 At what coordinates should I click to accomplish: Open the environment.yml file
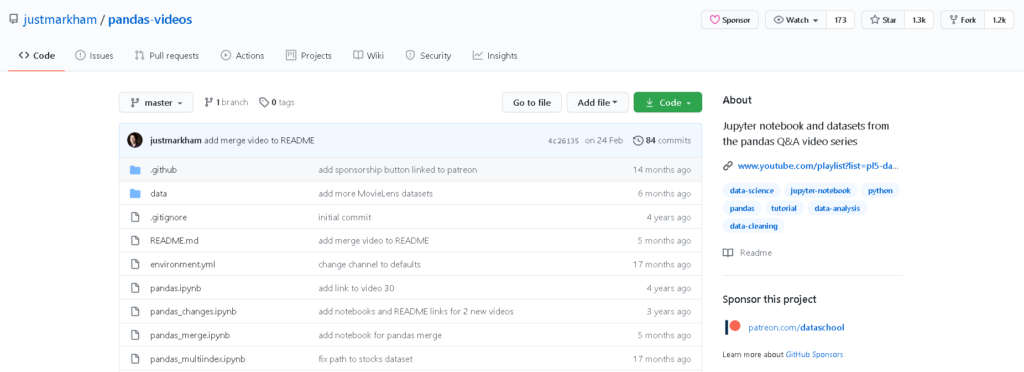182,264
